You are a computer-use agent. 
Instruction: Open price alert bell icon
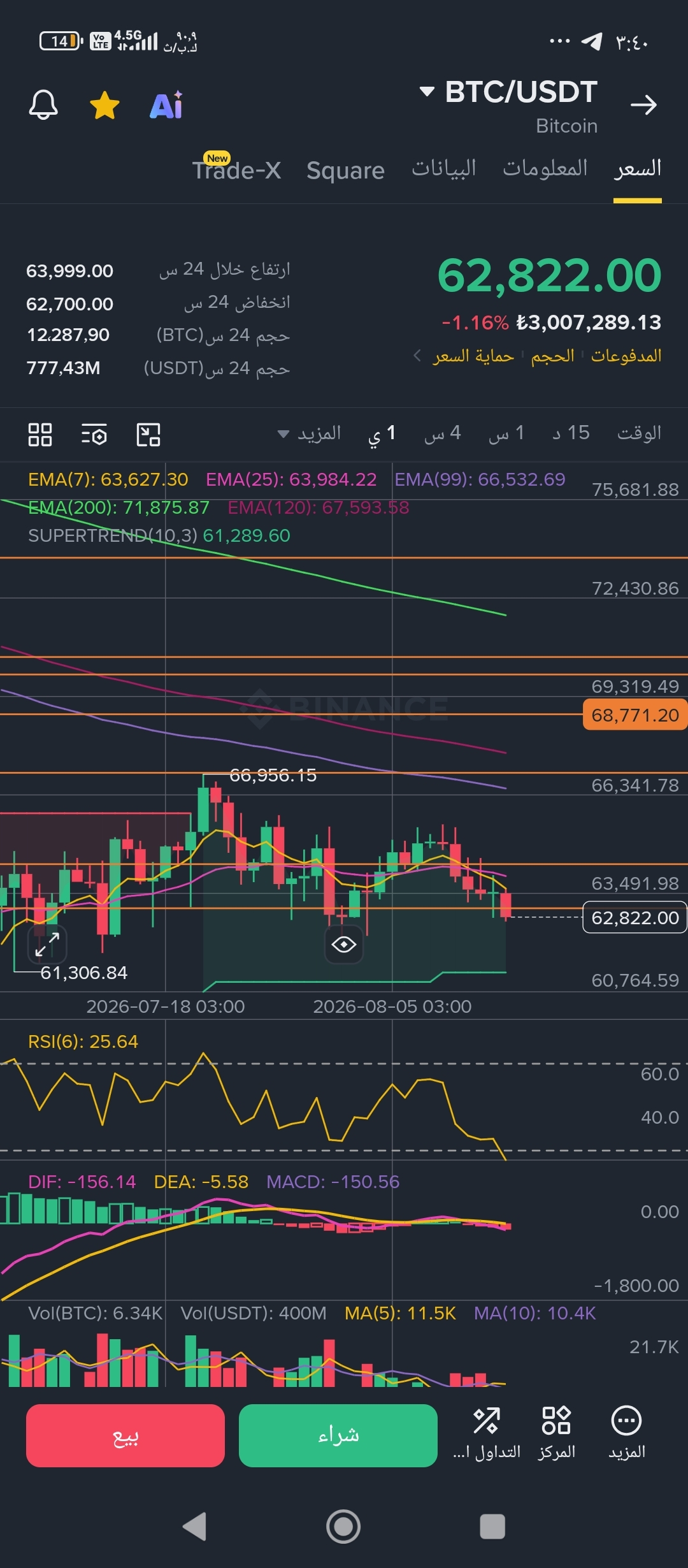[x=43, y=105]
